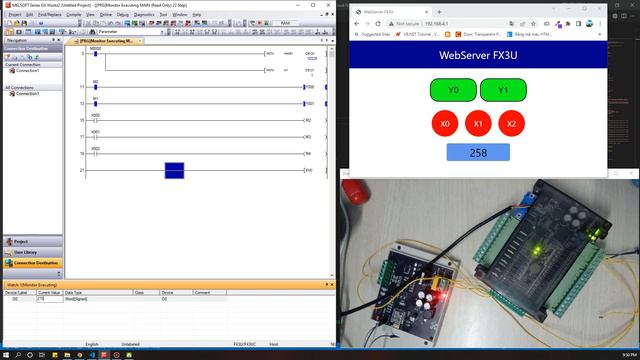Screen dimensions: 640x360
Task: Open the Bảng mã màu HTML bookmark
Action: pos(529,34)
